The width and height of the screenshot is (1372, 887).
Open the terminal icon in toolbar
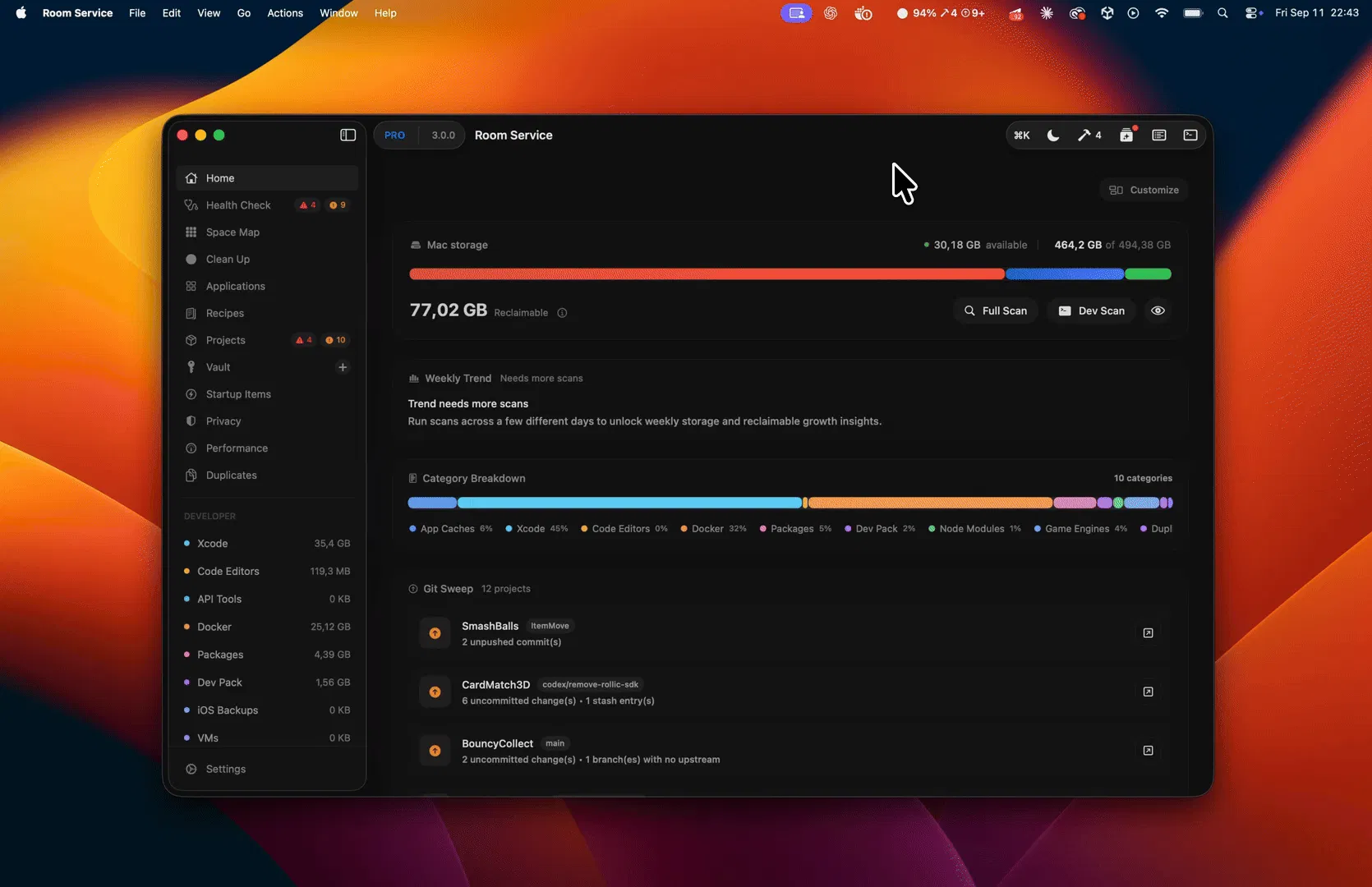pos(1190,136)
